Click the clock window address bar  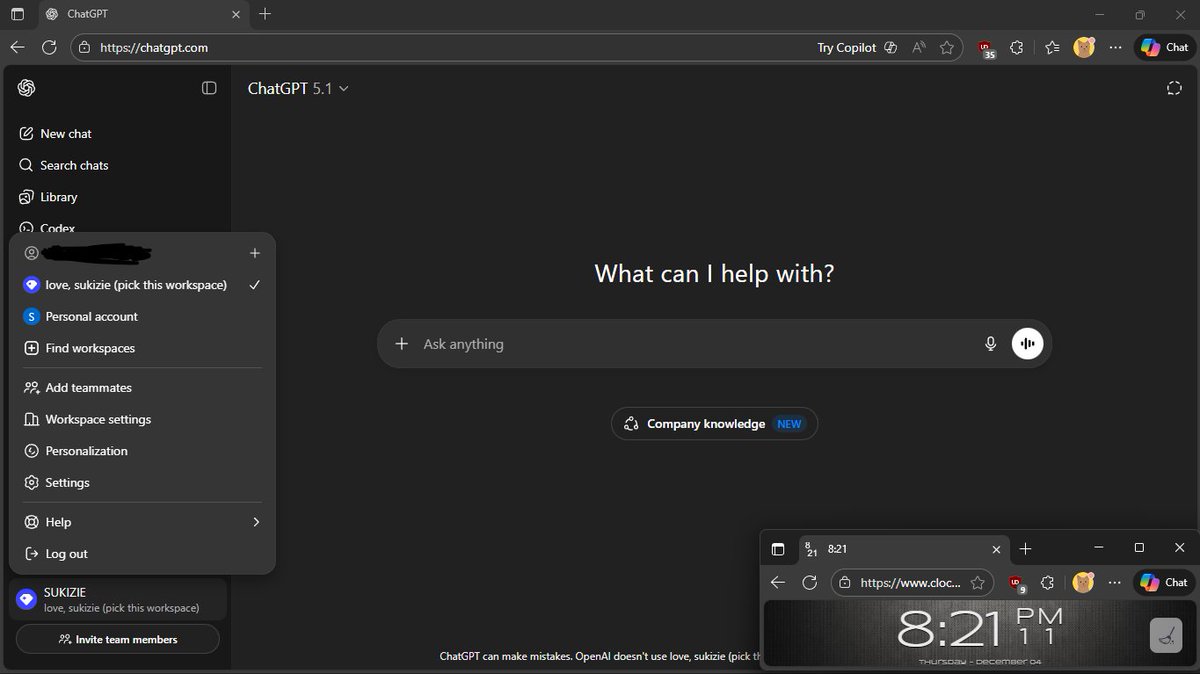pyautogui.click(x=910, y=582)
